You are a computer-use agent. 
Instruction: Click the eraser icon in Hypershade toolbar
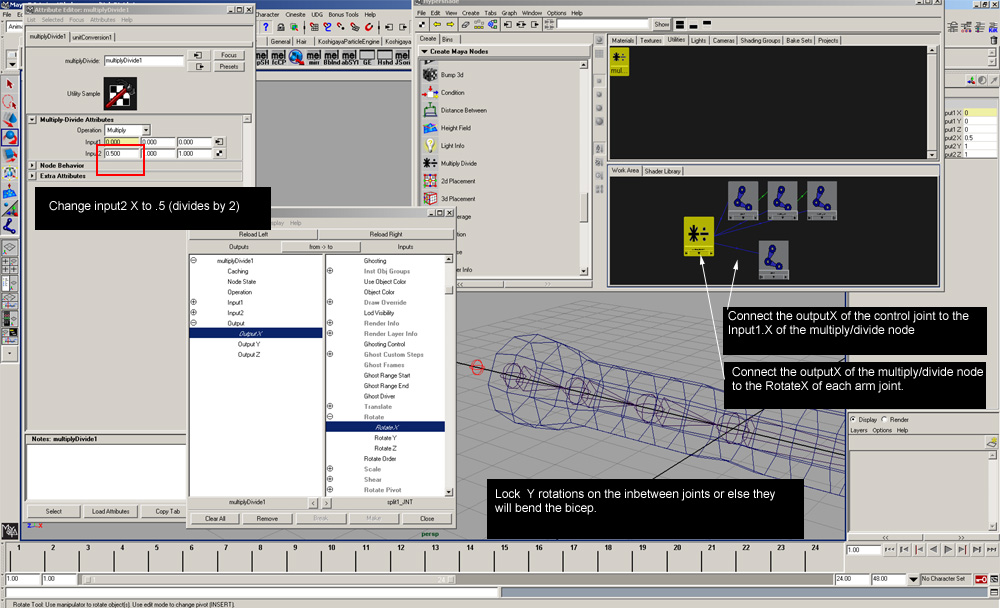(x=465, y=24)
